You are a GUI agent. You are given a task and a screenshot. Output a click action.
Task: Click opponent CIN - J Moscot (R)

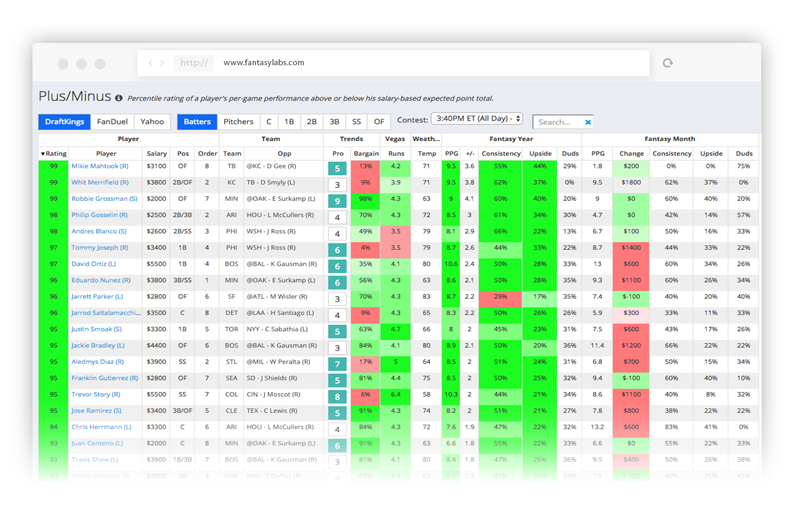pos(273,395)
